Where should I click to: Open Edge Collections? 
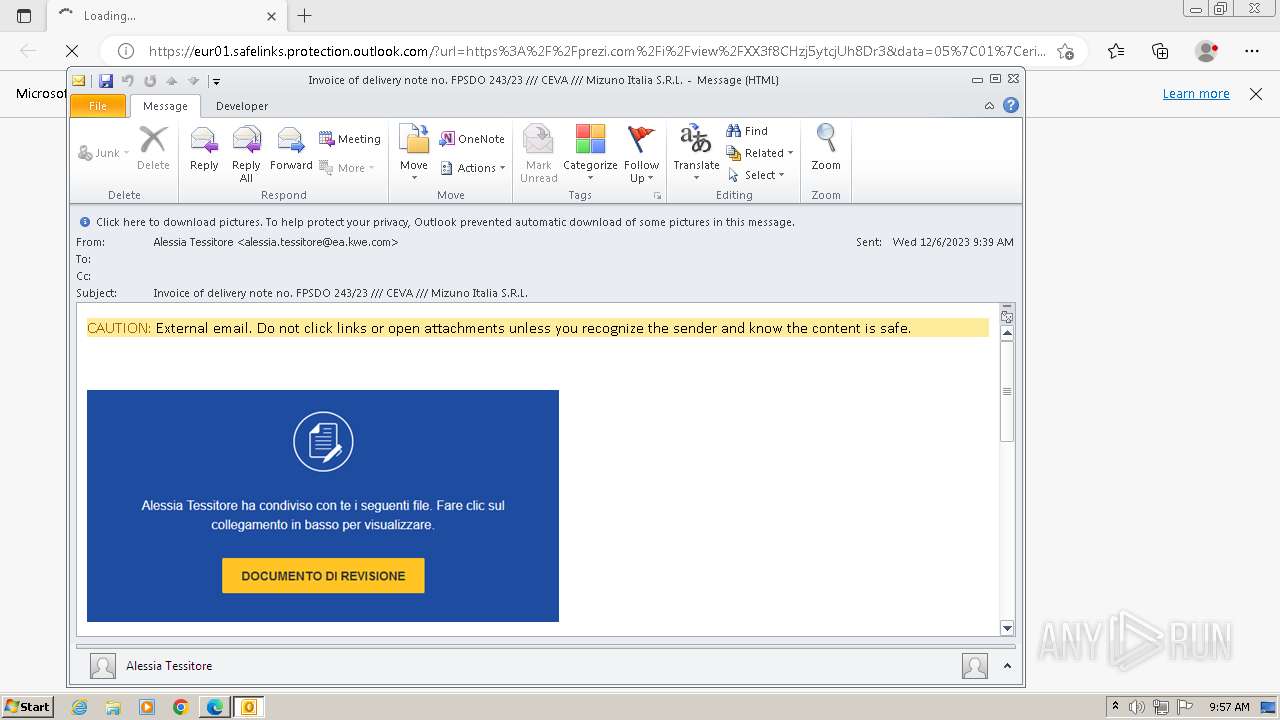[x=1160, y=51]
